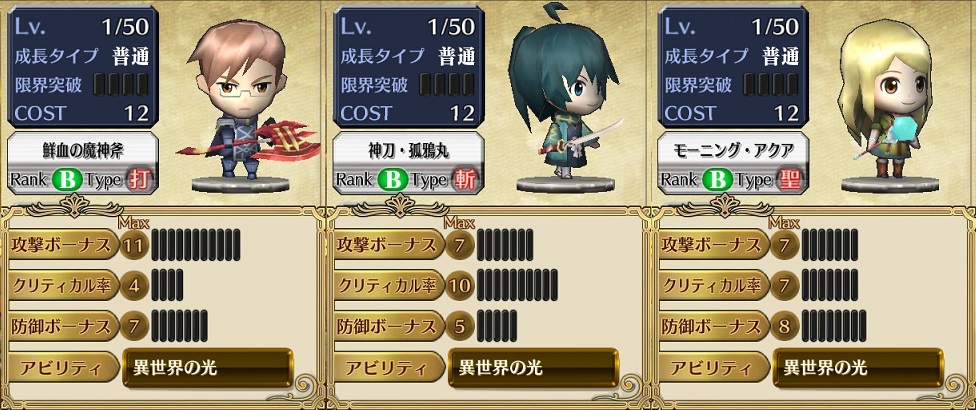The image size is (976, 410).
Task: Click the モーニング・アクア weapon name plate
Action: (734, 149)
